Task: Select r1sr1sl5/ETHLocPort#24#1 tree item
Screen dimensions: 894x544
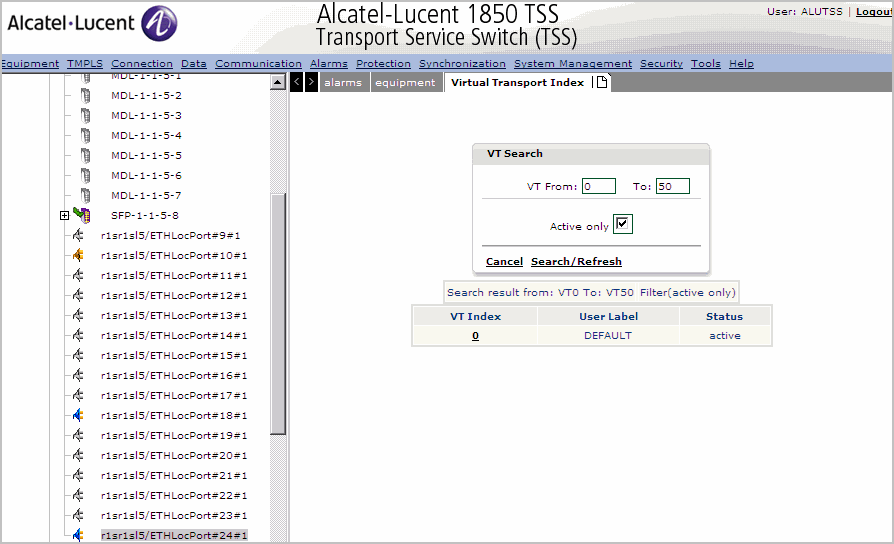Action: coord(174,535)
